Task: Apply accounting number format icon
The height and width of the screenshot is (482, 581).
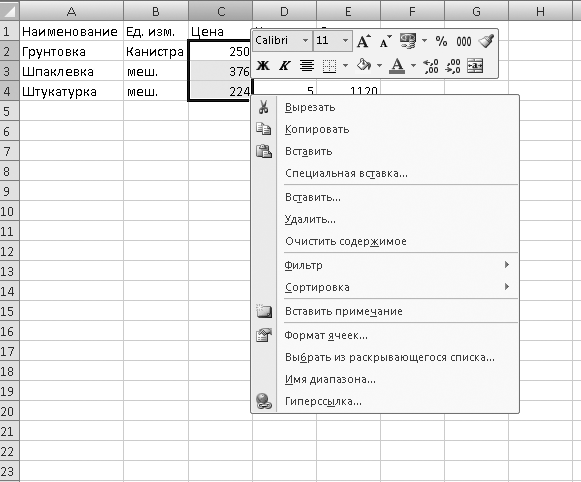Action: [x=408, y=41]
